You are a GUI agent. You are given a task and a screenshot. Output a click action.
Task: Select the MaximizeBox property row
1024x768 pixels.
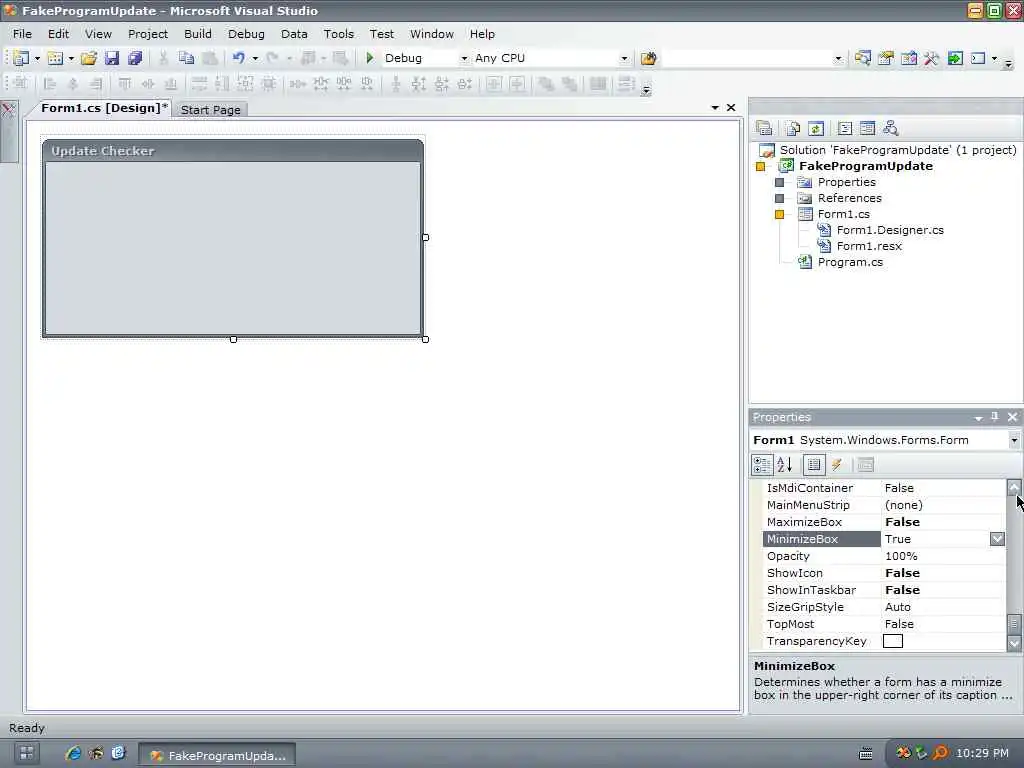click(x=884, y=522)
